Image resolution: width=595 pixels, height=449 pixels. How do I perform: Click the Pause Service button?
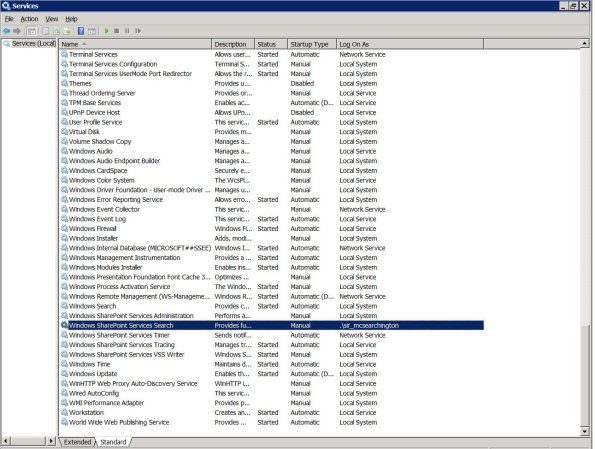127,31
